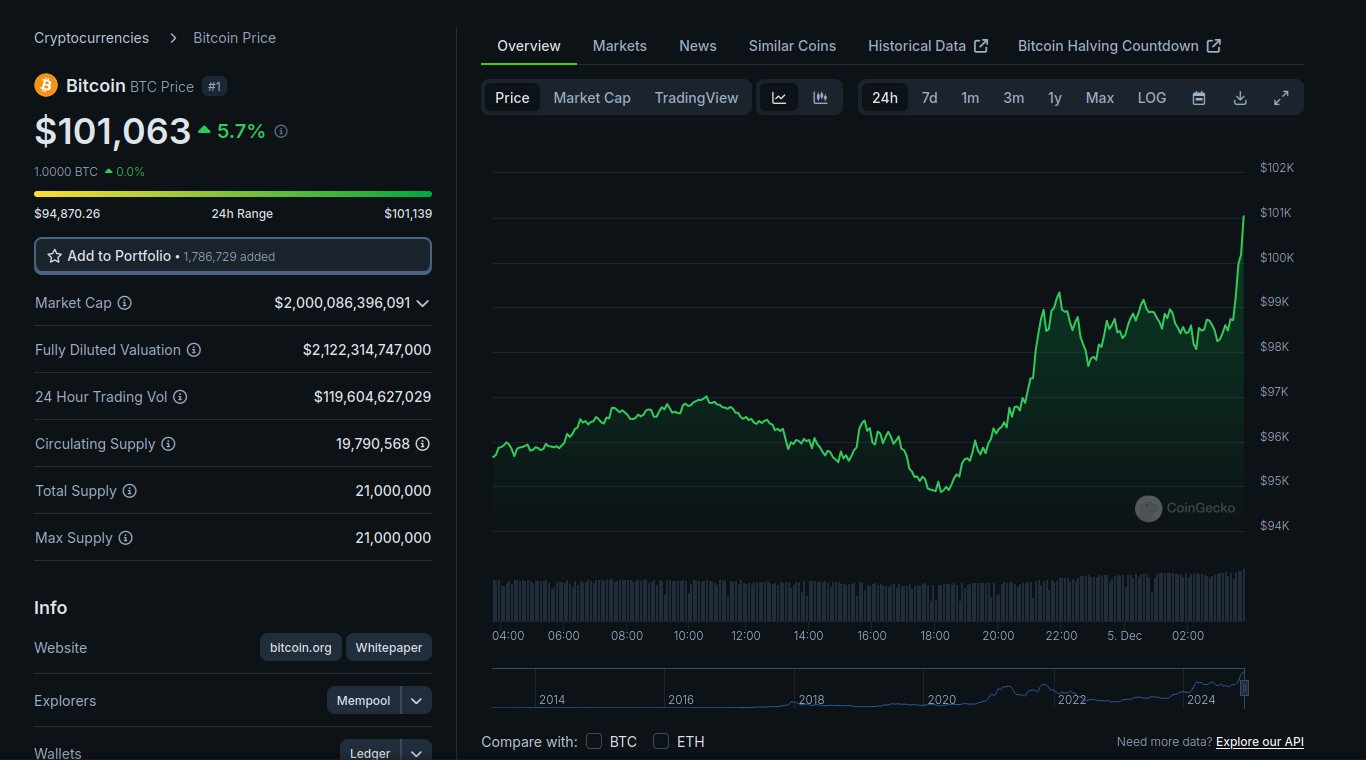Open the Overview tab
Viewport: 1366px width, 760px height.
[x=529, y=46]
